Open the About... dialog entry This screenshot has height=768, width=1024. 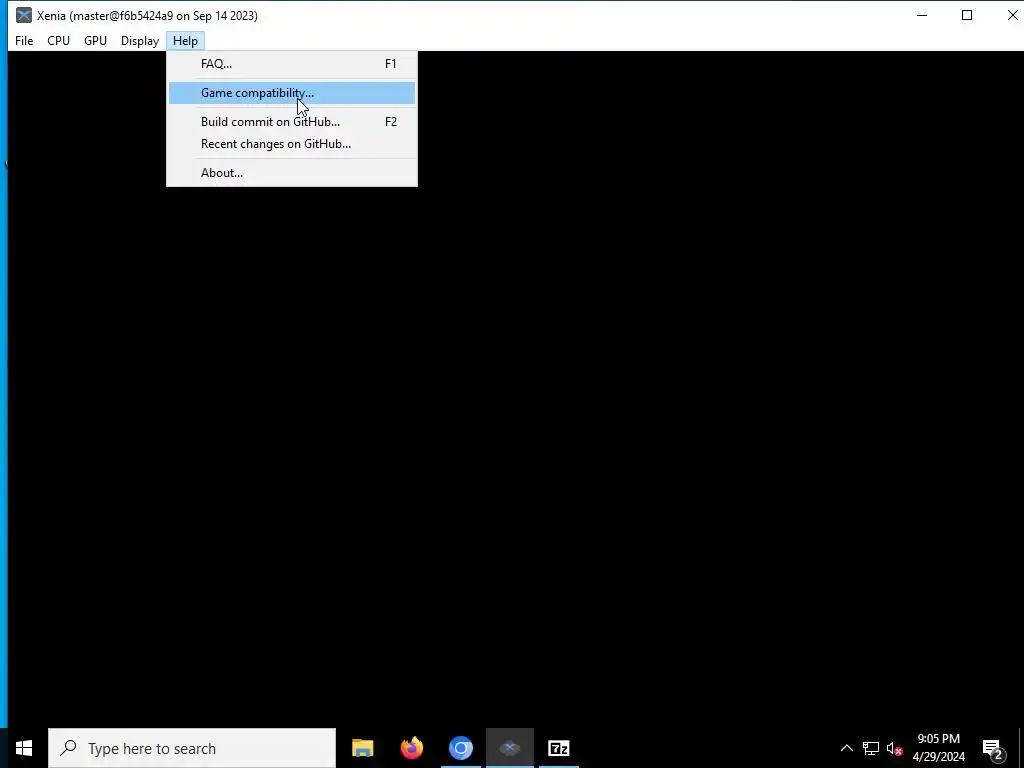[x=292, y=172]
